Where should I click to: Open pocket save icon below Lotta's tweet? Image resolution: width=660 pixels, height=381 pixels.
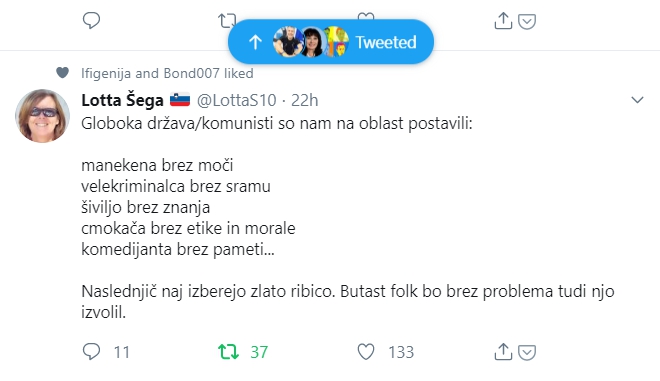[527, 352]
